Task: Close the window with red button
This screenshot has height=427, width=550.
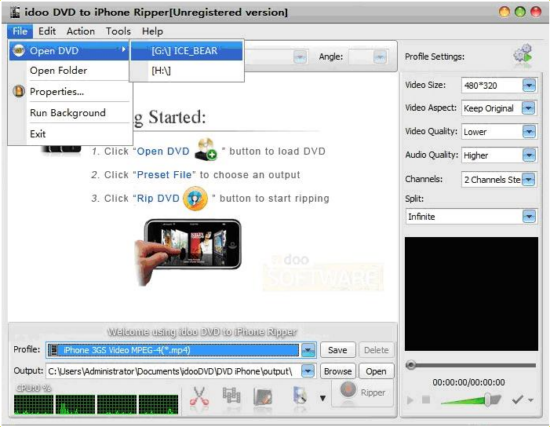Action: click(536, 12)
